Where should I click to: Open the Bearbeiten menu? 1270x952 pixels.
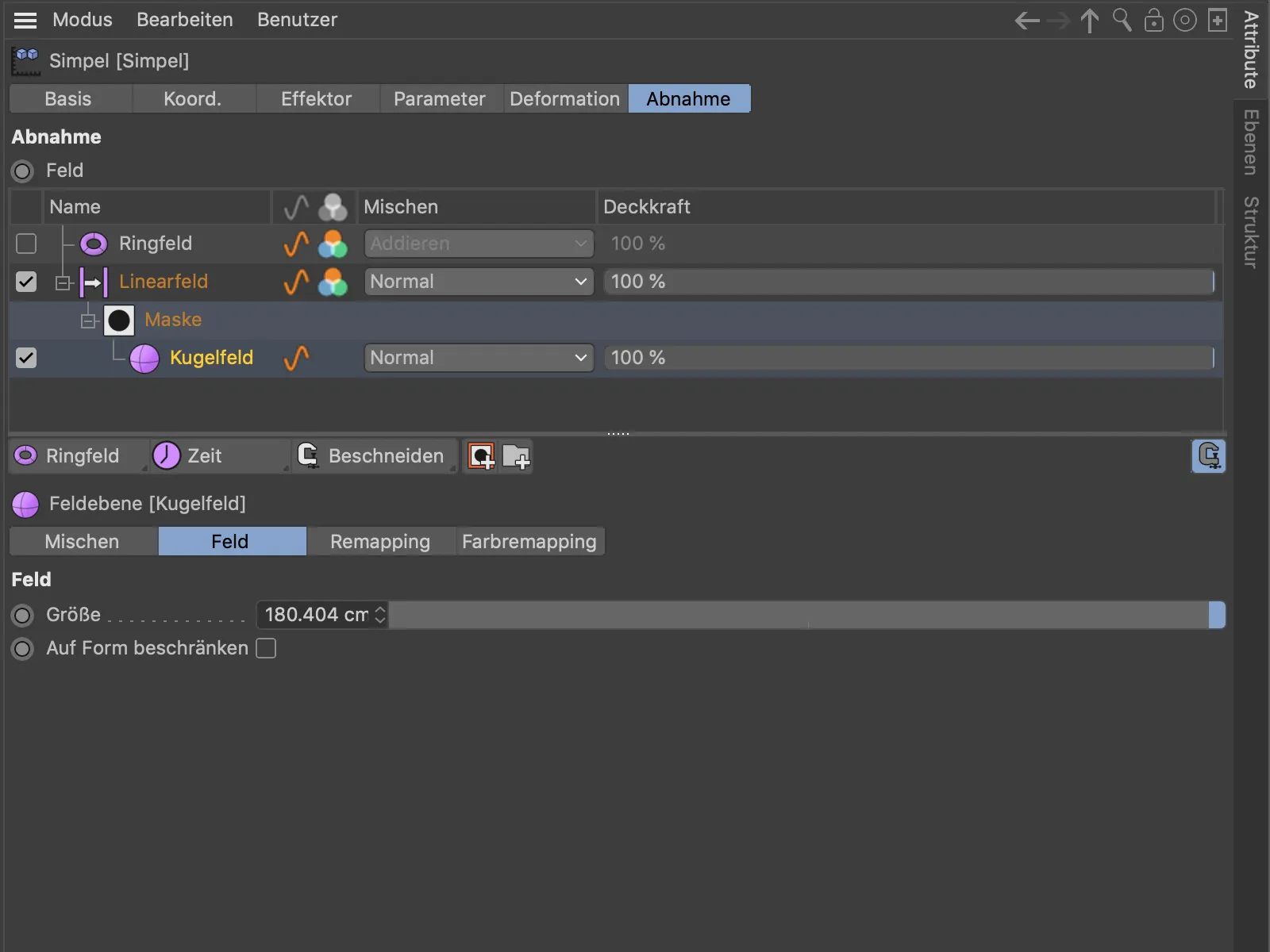184,20
